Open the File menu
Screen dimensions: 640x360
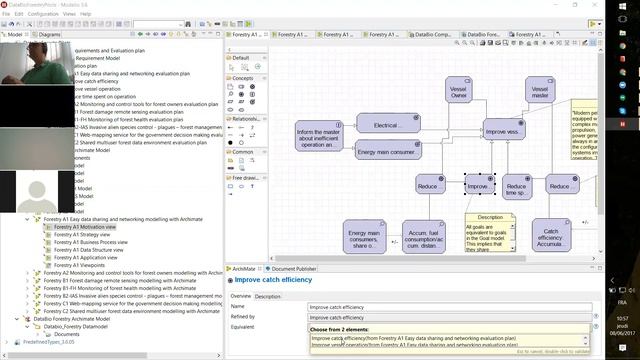pyautogui.click(x=6, y=14)
